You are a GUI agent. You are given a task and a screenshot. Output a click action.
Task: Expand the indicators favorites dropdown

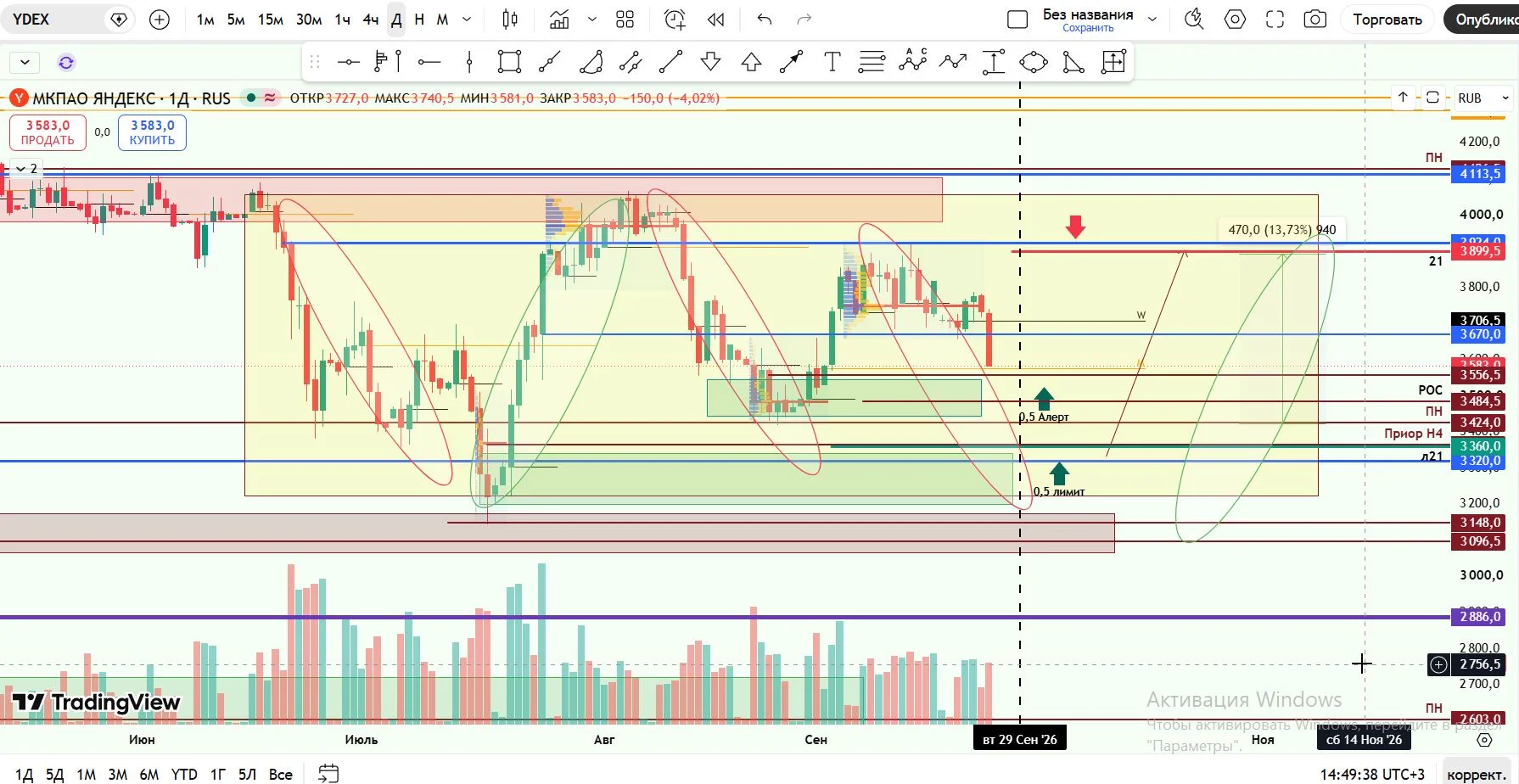click(x=592, y=20)
